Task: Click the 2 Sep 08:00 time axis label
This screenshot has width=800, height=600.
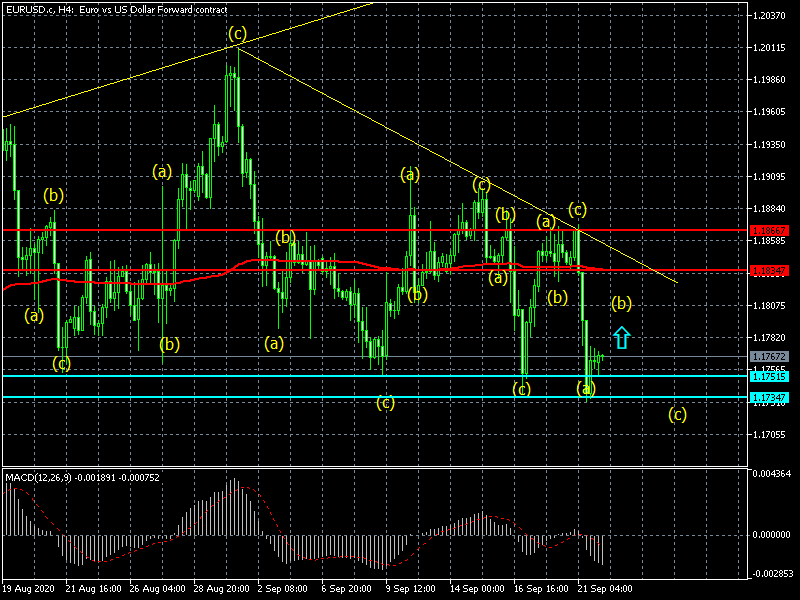Action: 282,590
